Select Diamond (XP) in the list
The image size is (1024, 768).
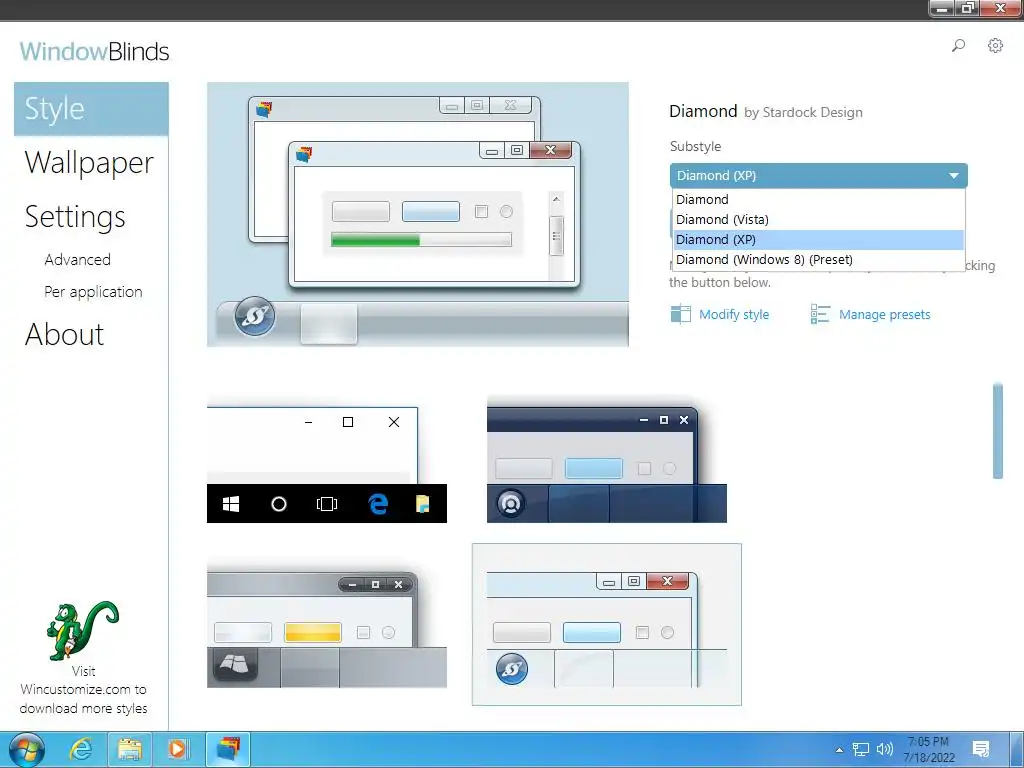coord(818,240)
